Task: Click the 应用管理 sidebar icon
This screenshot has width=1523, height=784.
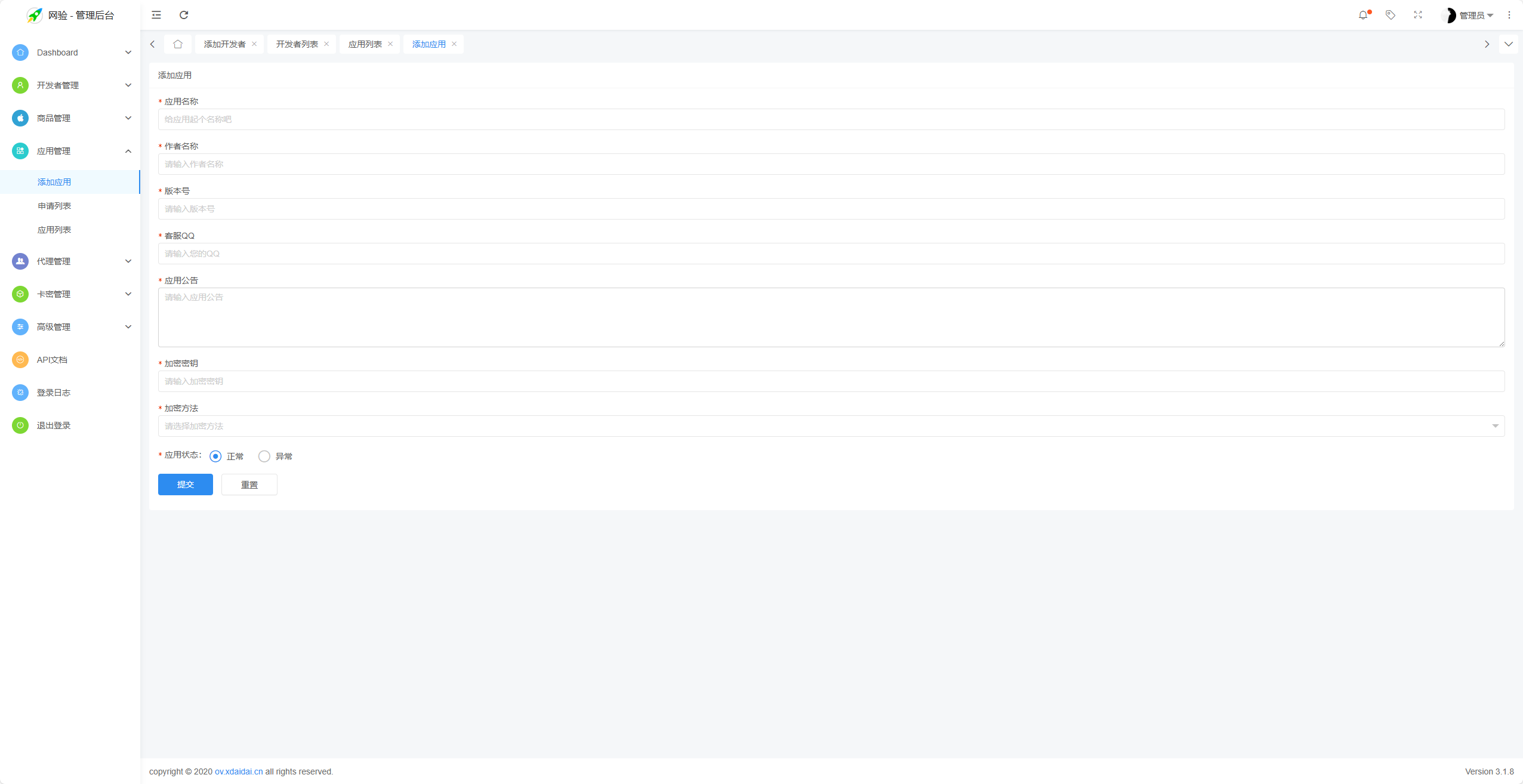Action: (x=20, y=151)
